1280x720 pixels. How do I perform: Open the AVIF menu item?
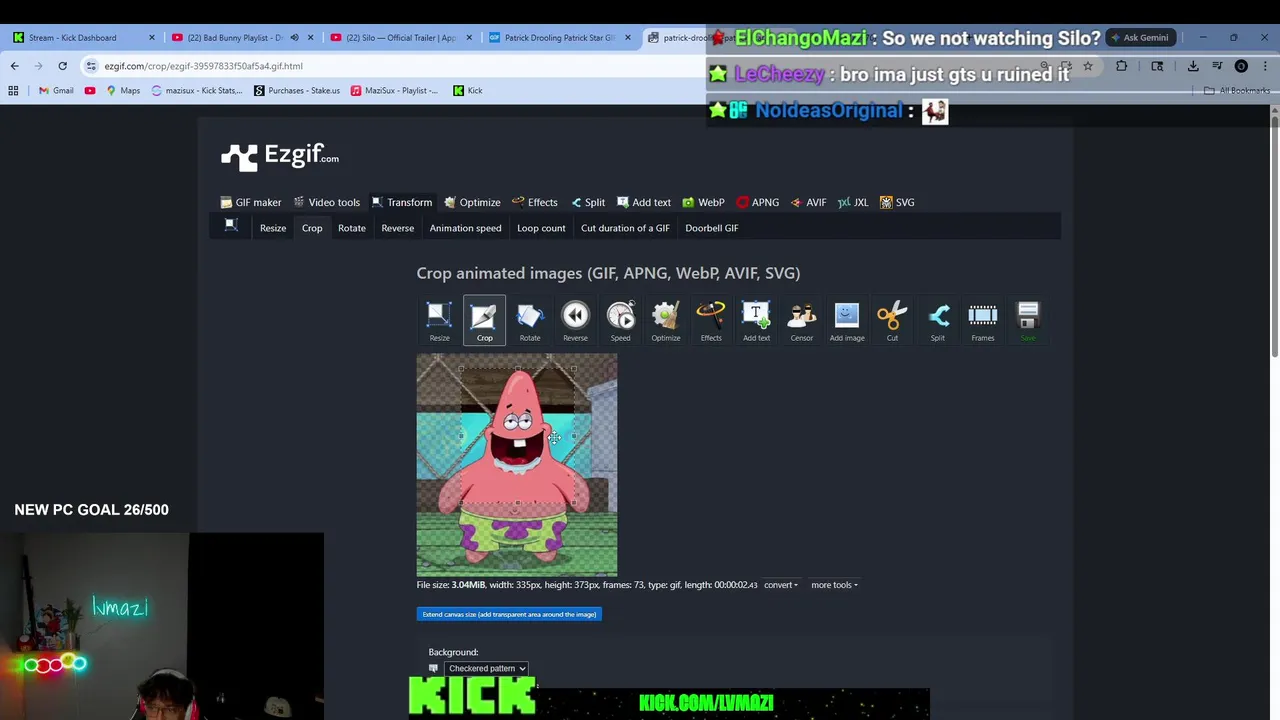(808, 202)
